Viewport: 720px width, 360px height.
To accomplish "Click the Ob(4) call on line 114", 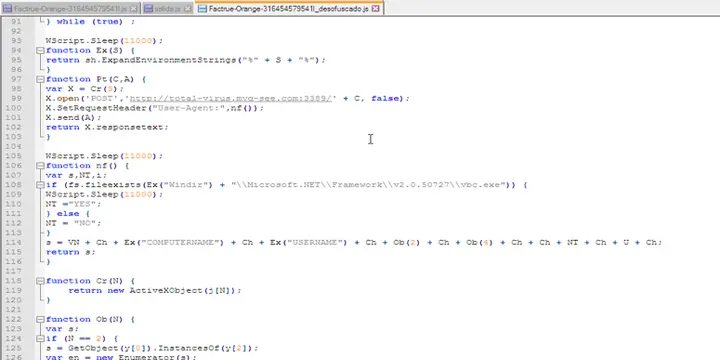I will coord(479,242).
